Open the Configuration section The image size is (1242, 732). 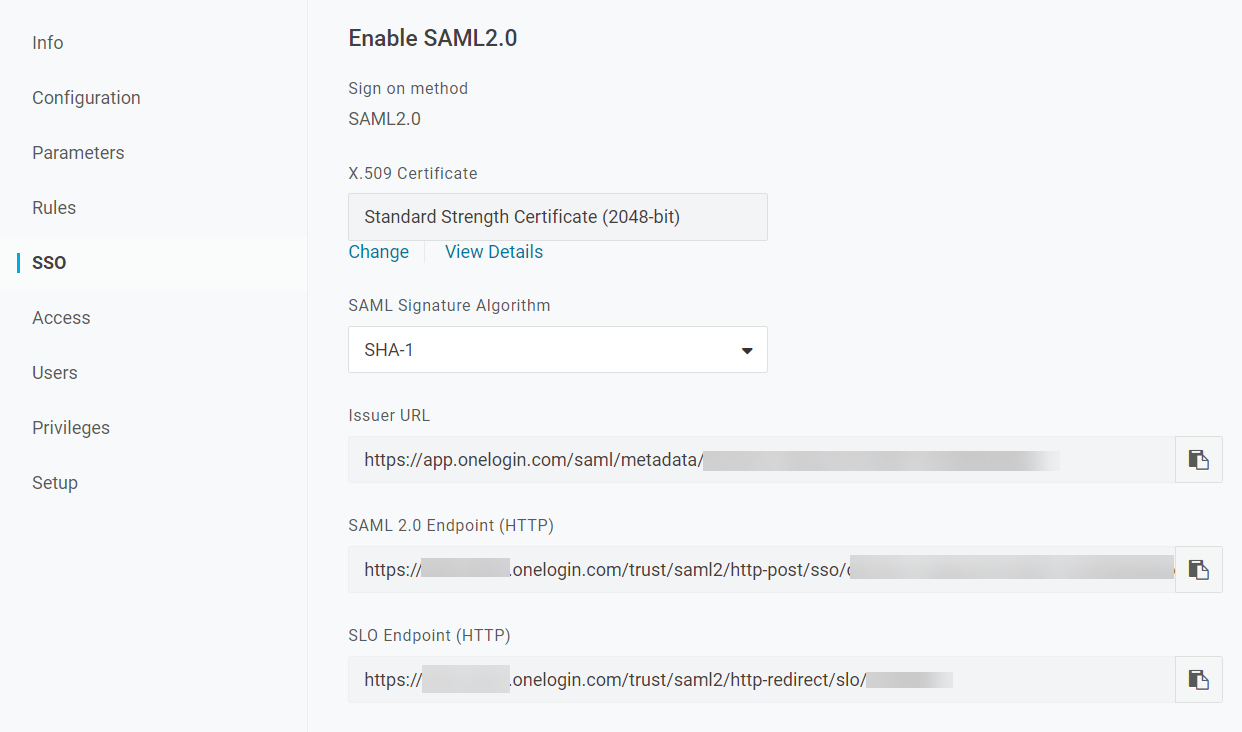coord(86,97)
